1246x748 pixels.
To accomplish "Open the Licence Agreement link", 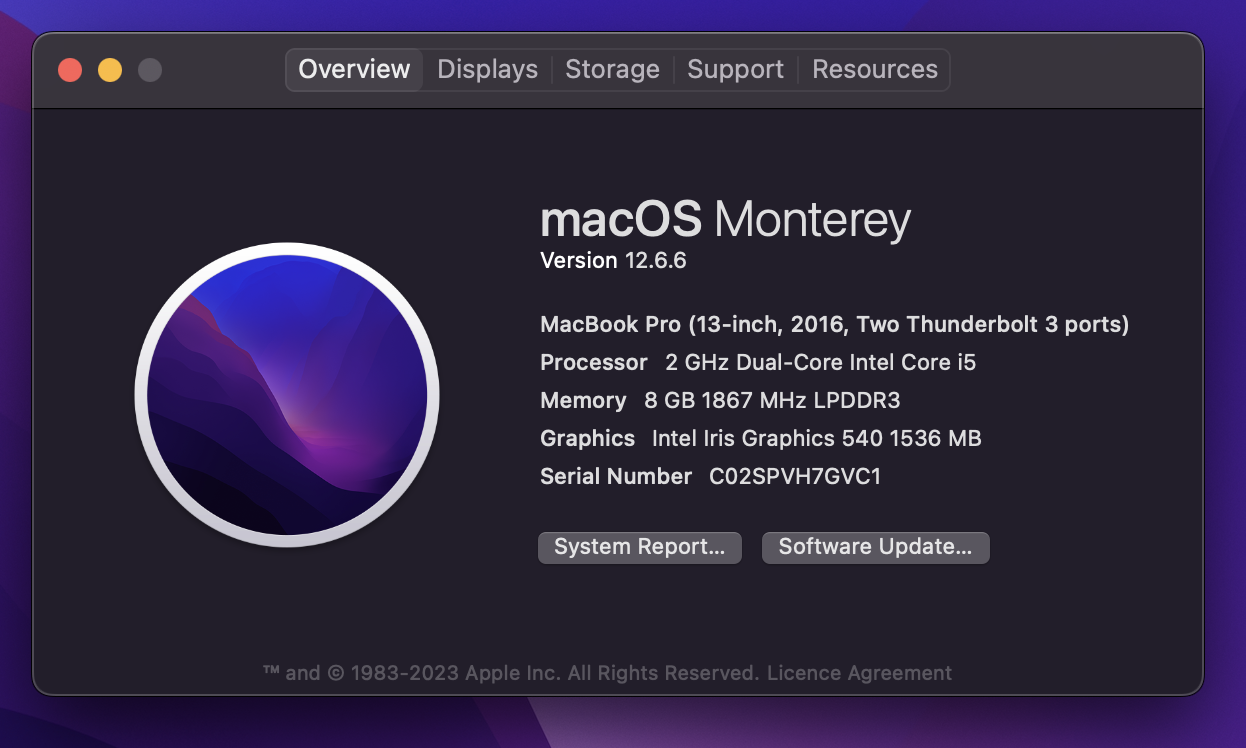I will click(x=859, y=673).
